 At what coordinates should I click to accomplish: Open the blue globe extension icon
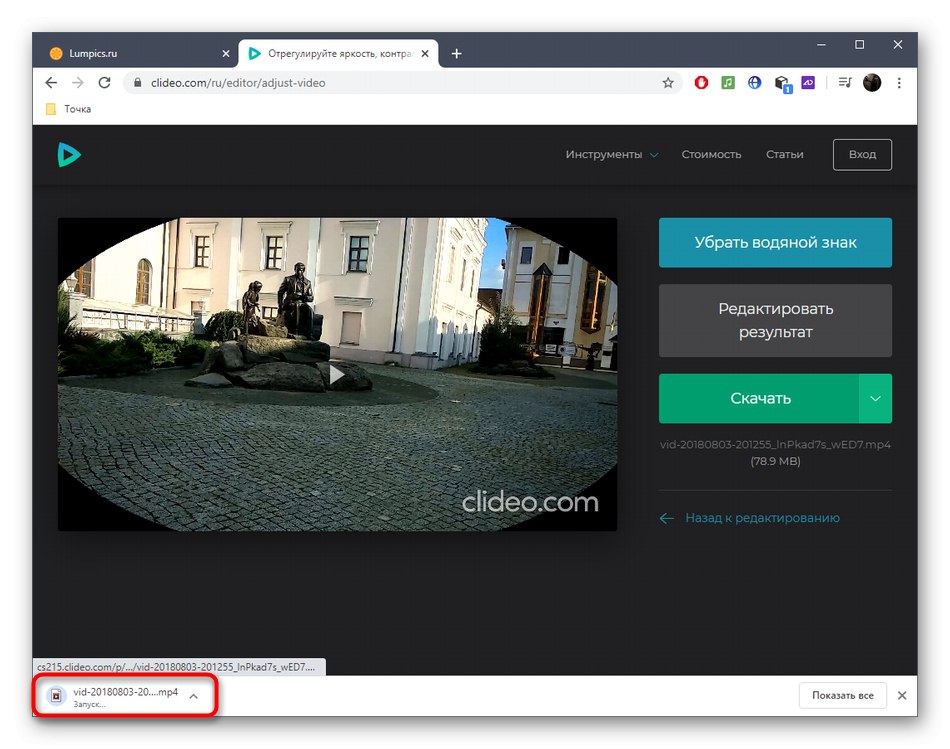click(754, 82)
